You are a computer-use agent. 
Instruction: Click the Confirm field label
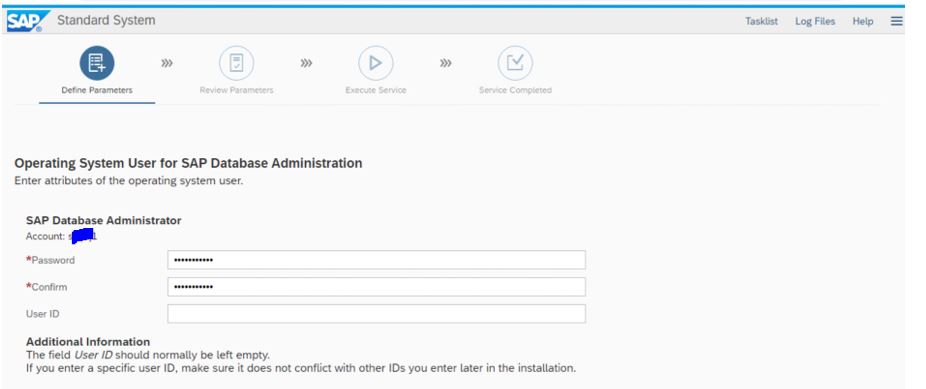click(x=46, y=287)
